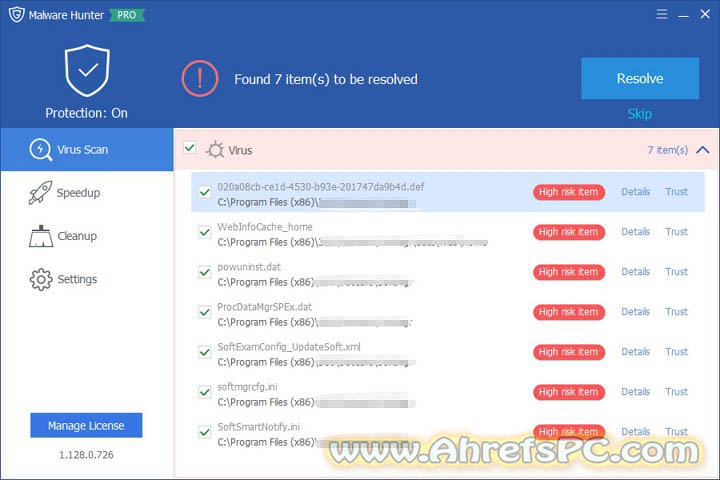Open the Virus Scan tab
Image resolution: width=720 pixels, height=480 pixels.
click(x=87, y=150)
